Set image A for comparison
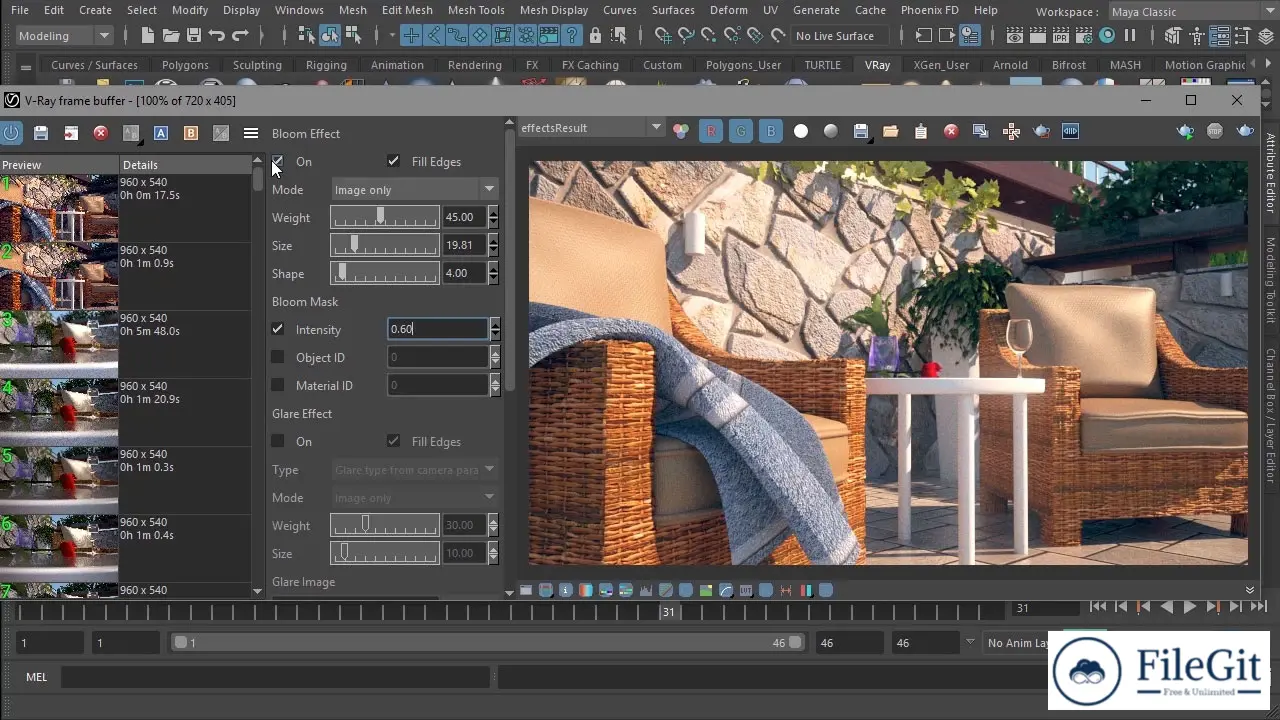Screen dimensions: 1280x720 point(161,133)
